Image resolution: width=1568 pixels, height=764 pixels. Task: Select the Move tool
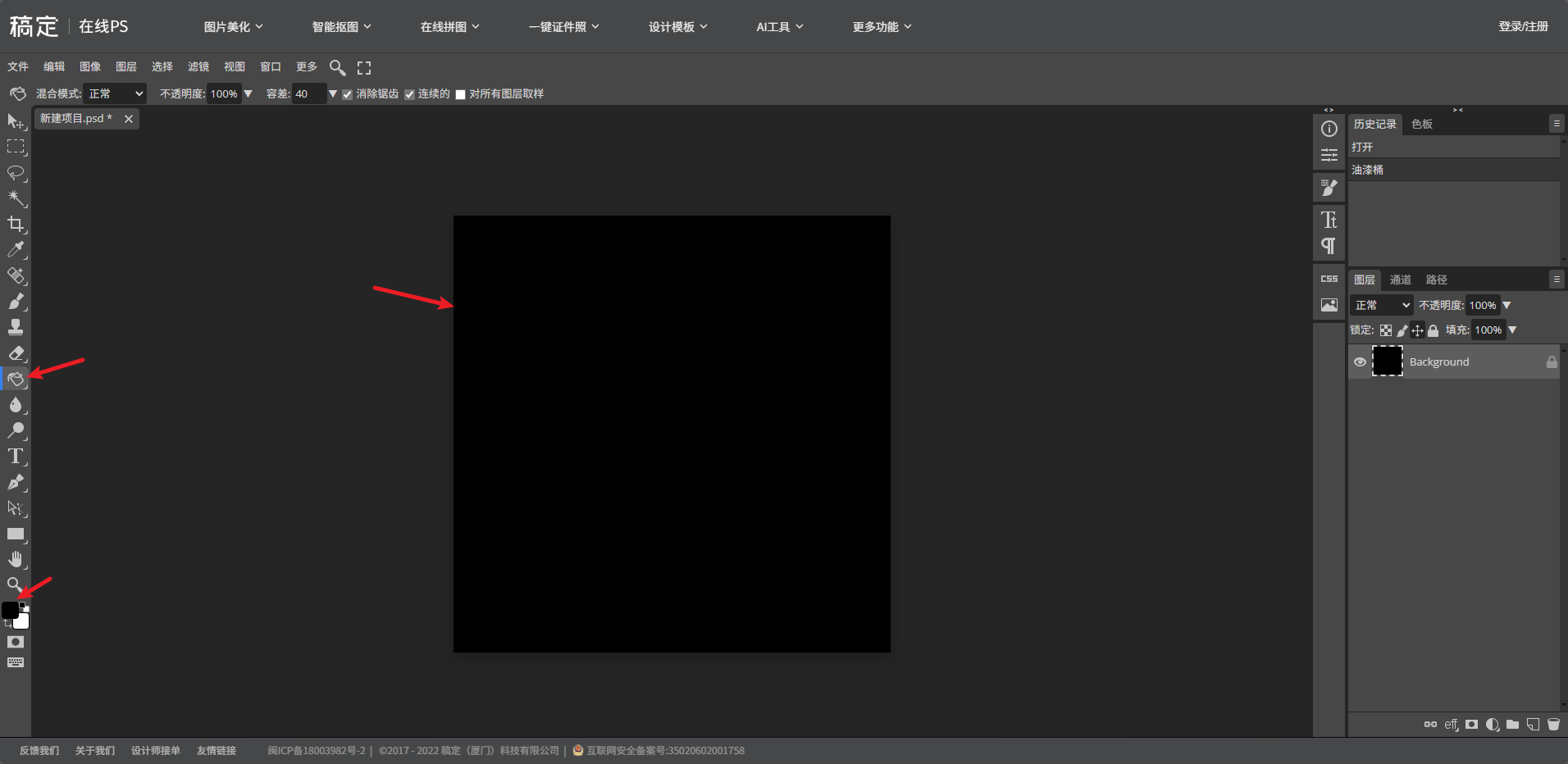pos(16,121)
